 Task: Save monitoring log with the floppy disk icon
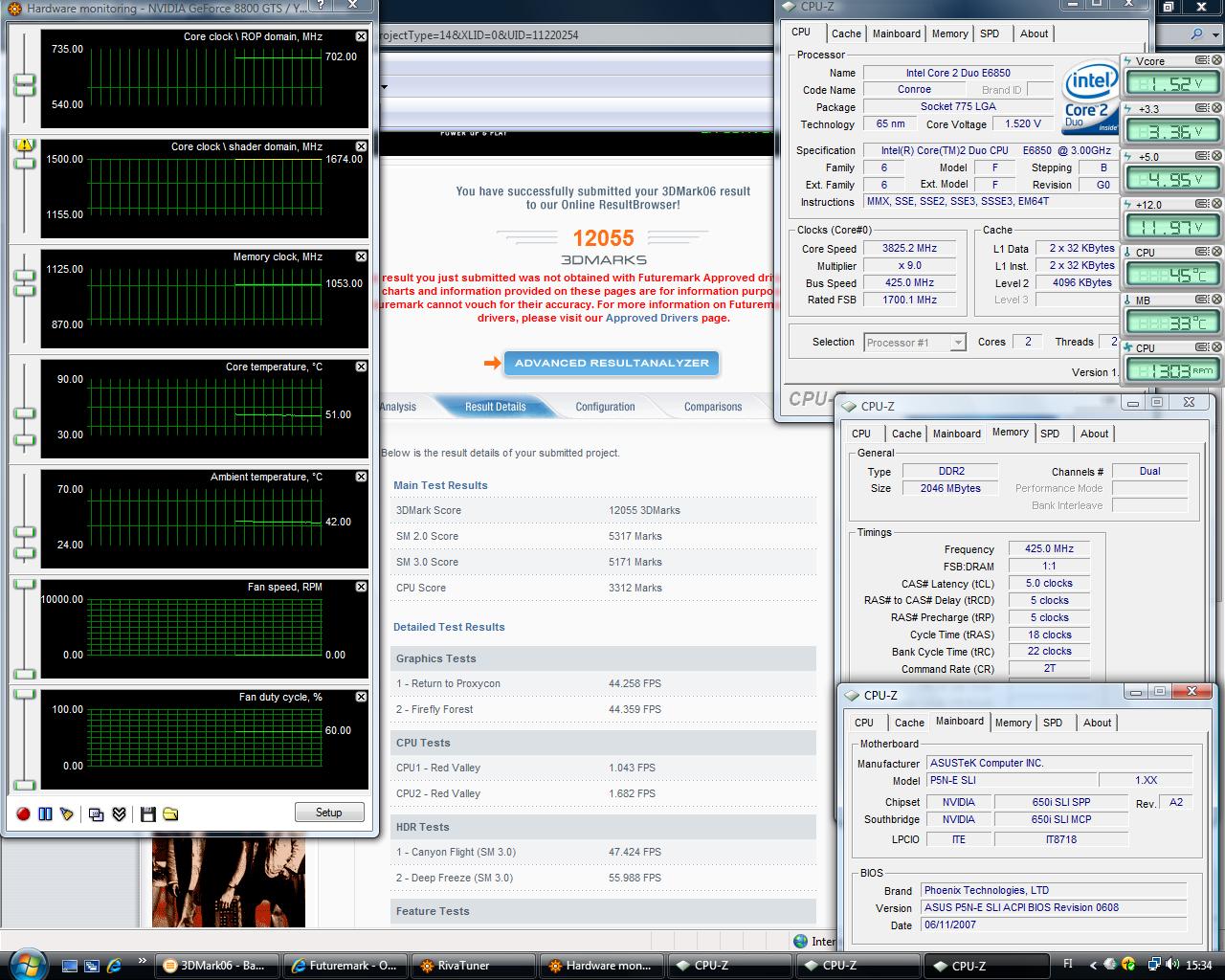pos(147,813)
